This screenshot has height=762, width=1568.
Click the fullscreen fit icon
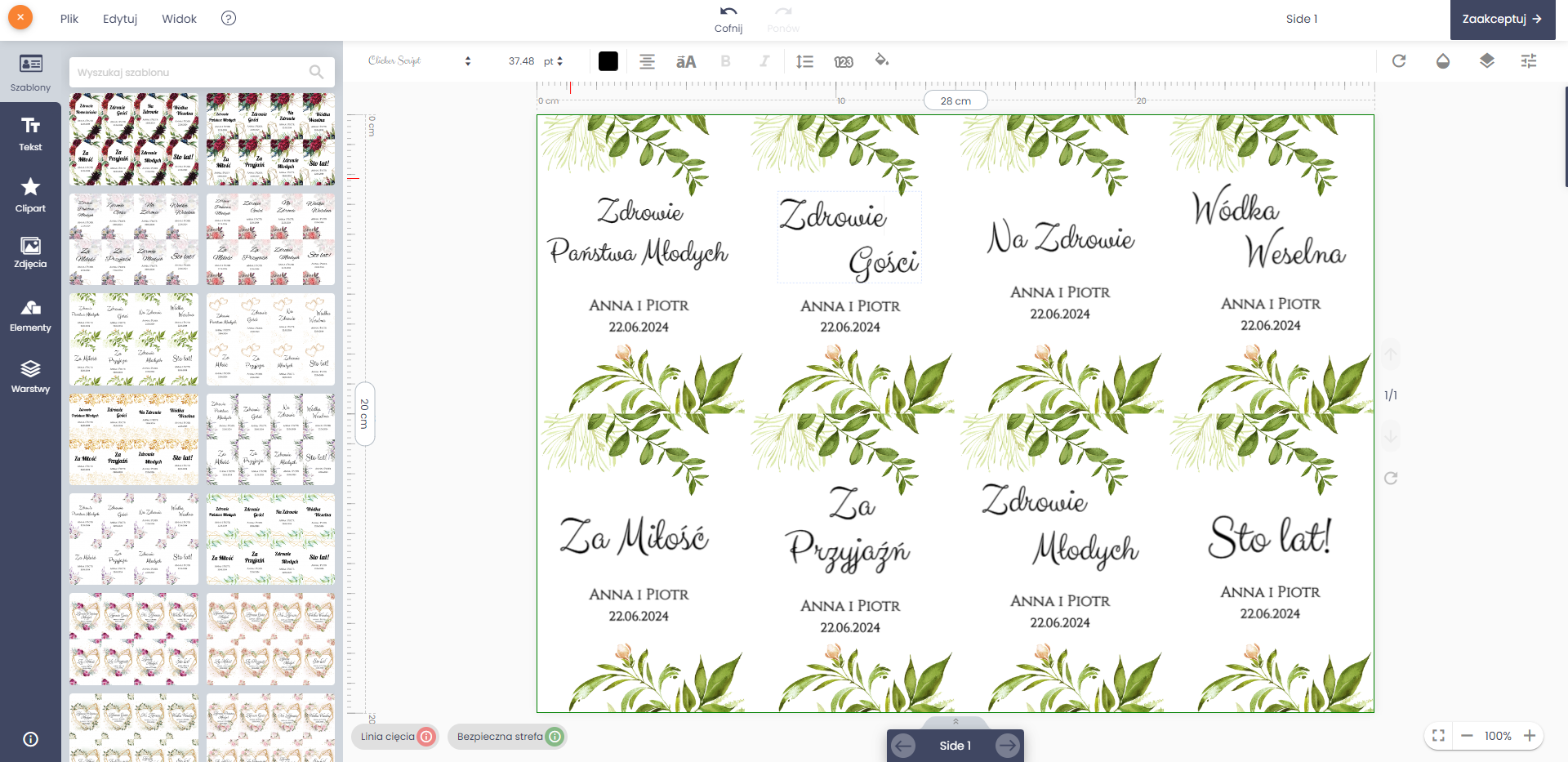pyautogui.click(x=1439, y=736)
